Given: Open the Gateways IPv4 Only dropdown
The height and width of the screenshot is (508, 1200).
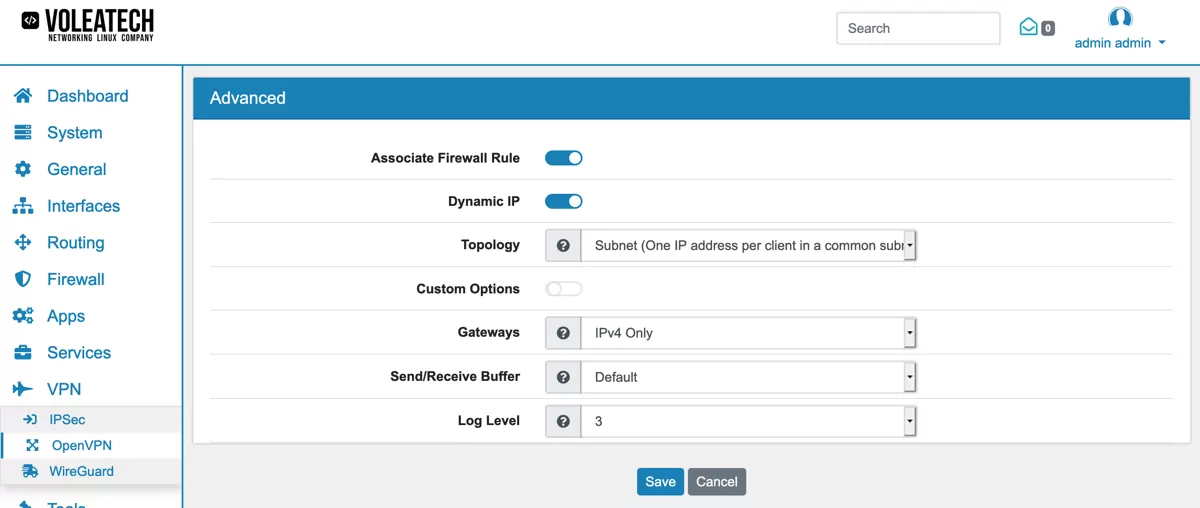Looking at the screenshot, I should (x=748, y=333).
